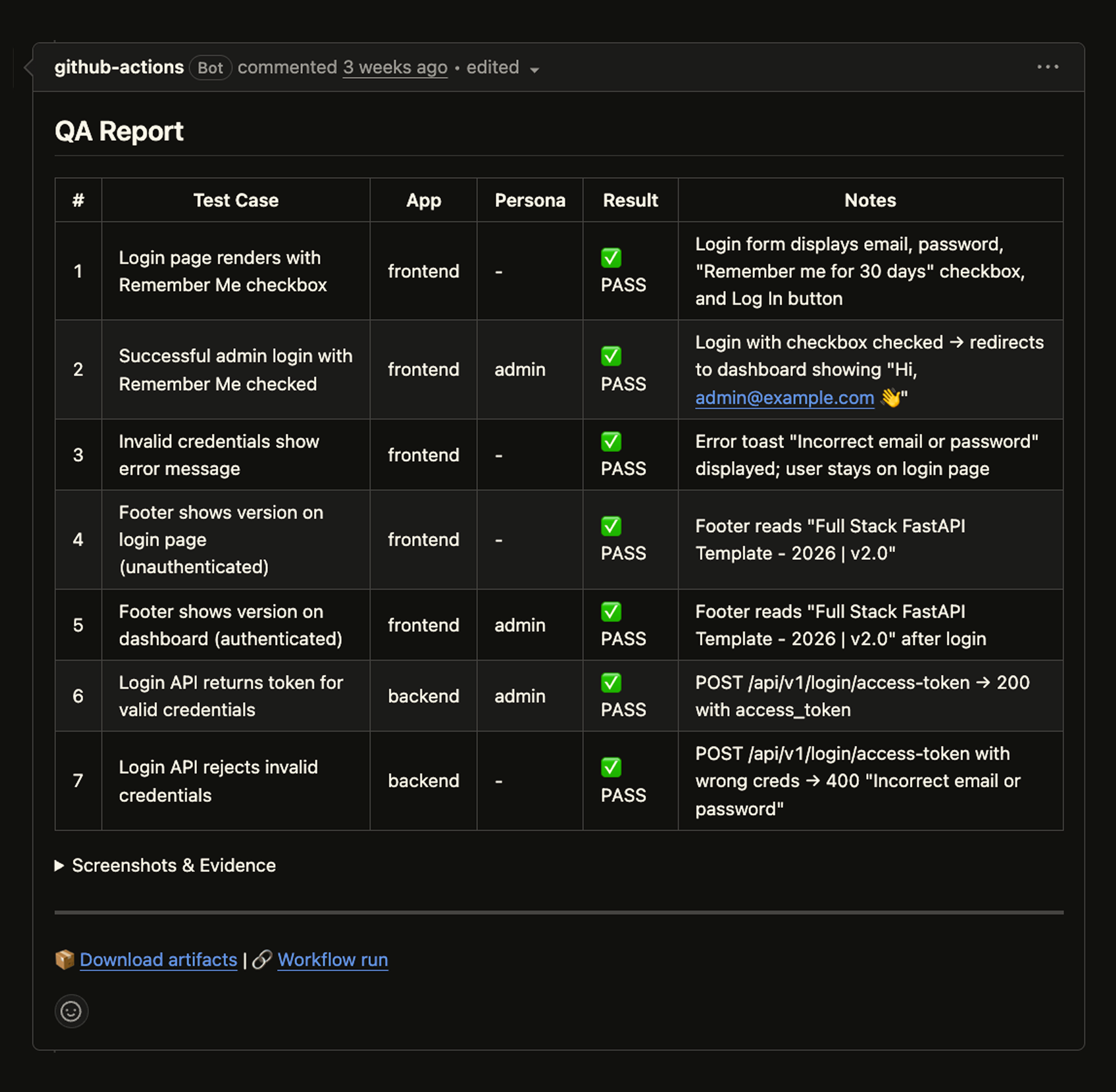Click the waving hand emoji in row 2

click(x=891, y=398)
